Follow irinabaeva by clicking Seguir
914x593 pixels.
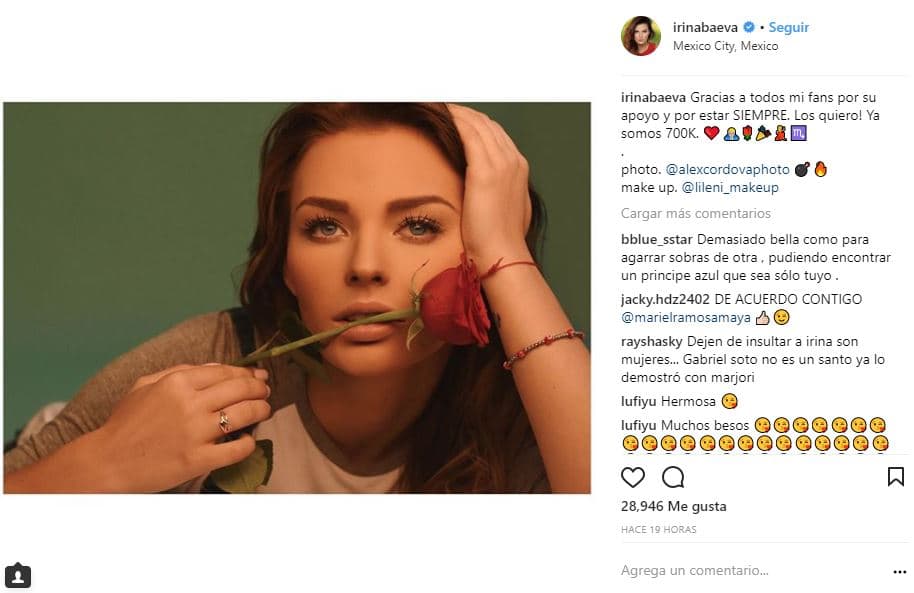(x=788, y=27)
